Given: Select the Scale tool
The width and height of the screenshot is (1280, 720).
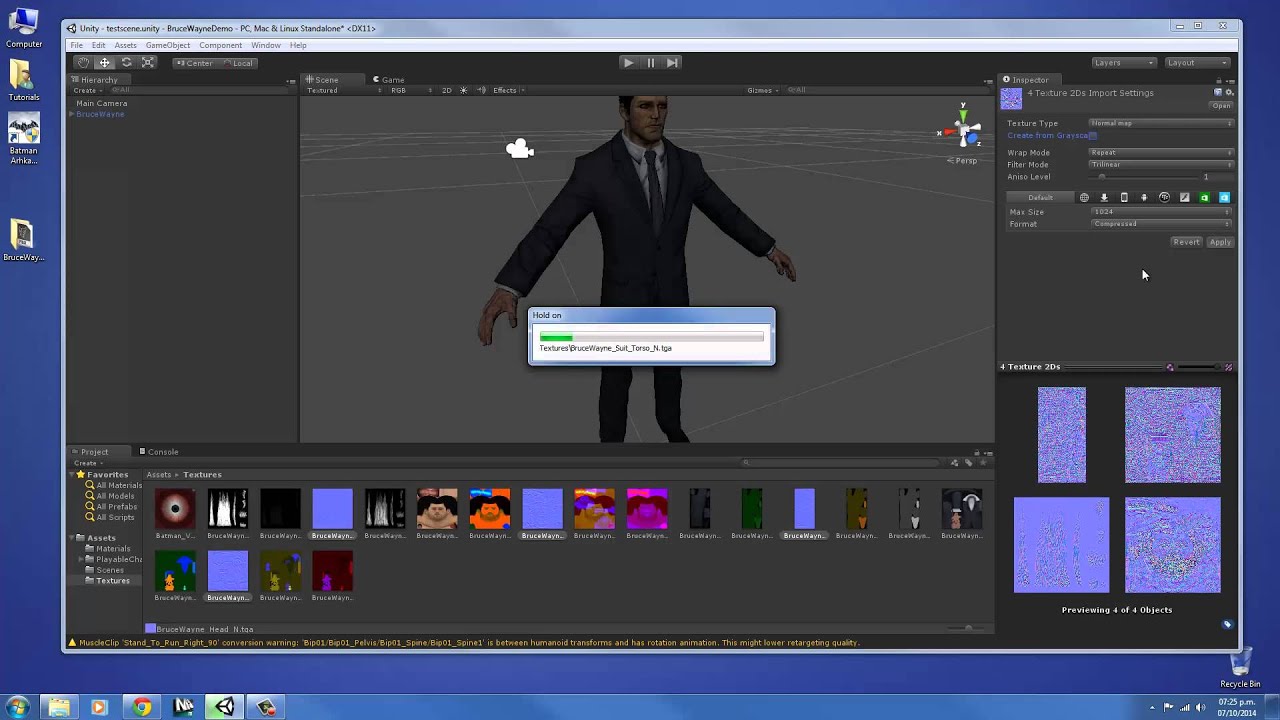Looking at the screenshot, I should click(148, 63).
